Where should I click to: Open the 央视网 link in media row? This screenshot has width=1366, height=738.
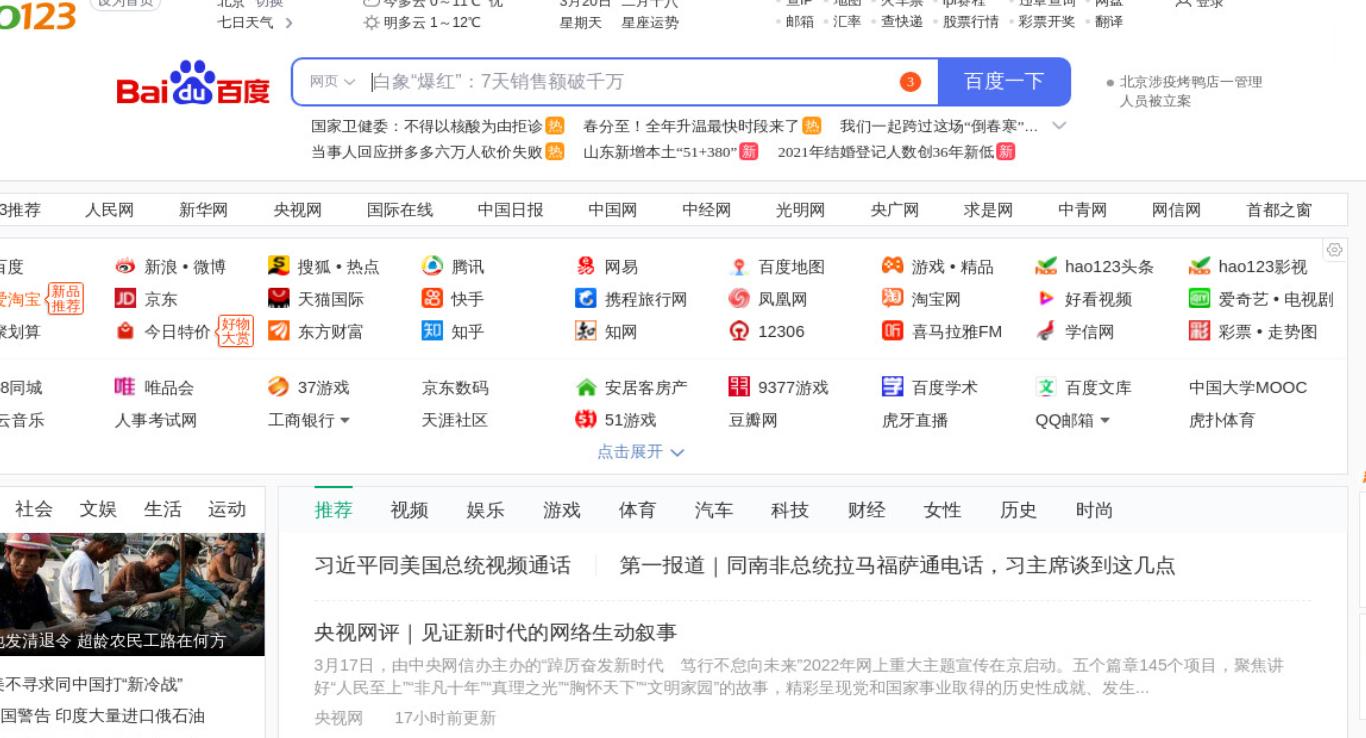click(298, 210)
